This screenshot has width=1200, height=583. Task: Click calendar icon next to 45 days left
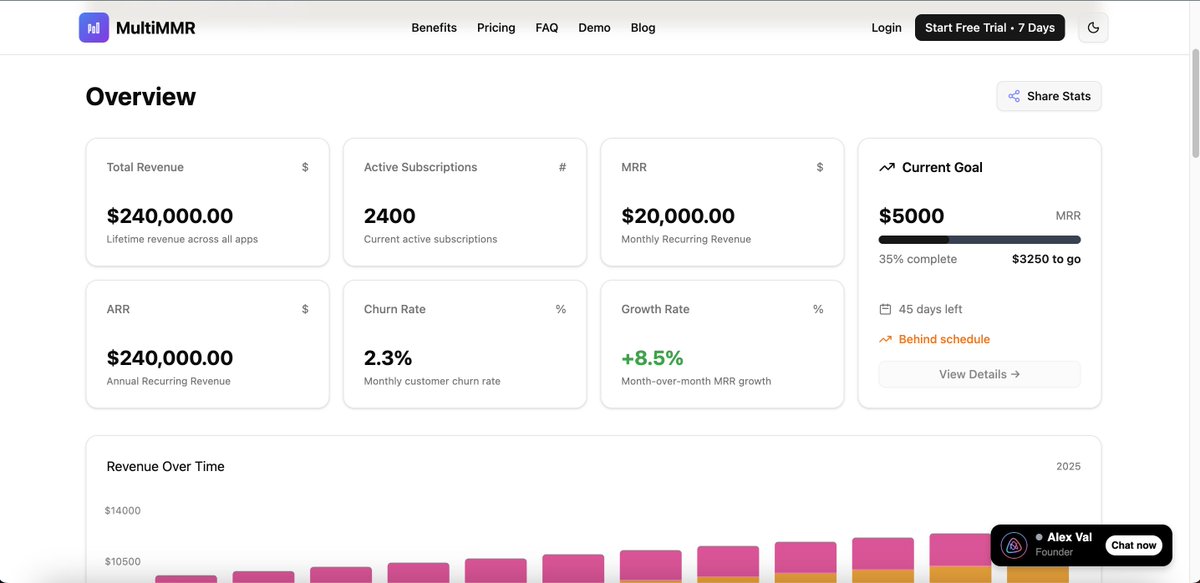(885, 309)
